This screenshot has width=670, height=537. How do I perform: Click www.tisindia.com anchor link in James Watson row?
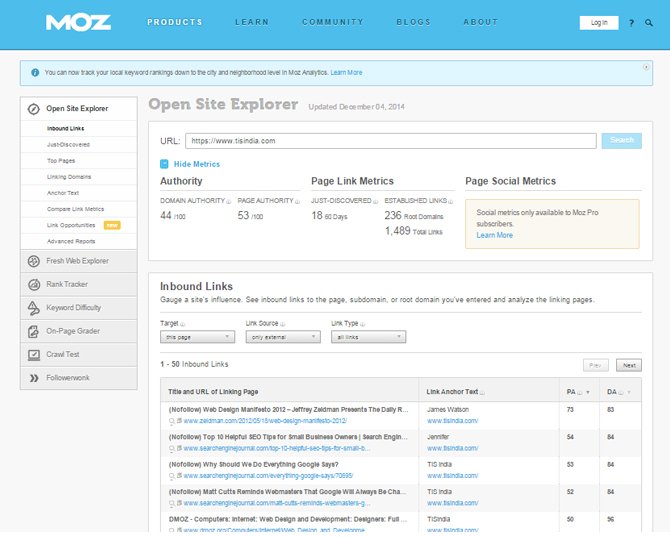(x=453, y=421)
